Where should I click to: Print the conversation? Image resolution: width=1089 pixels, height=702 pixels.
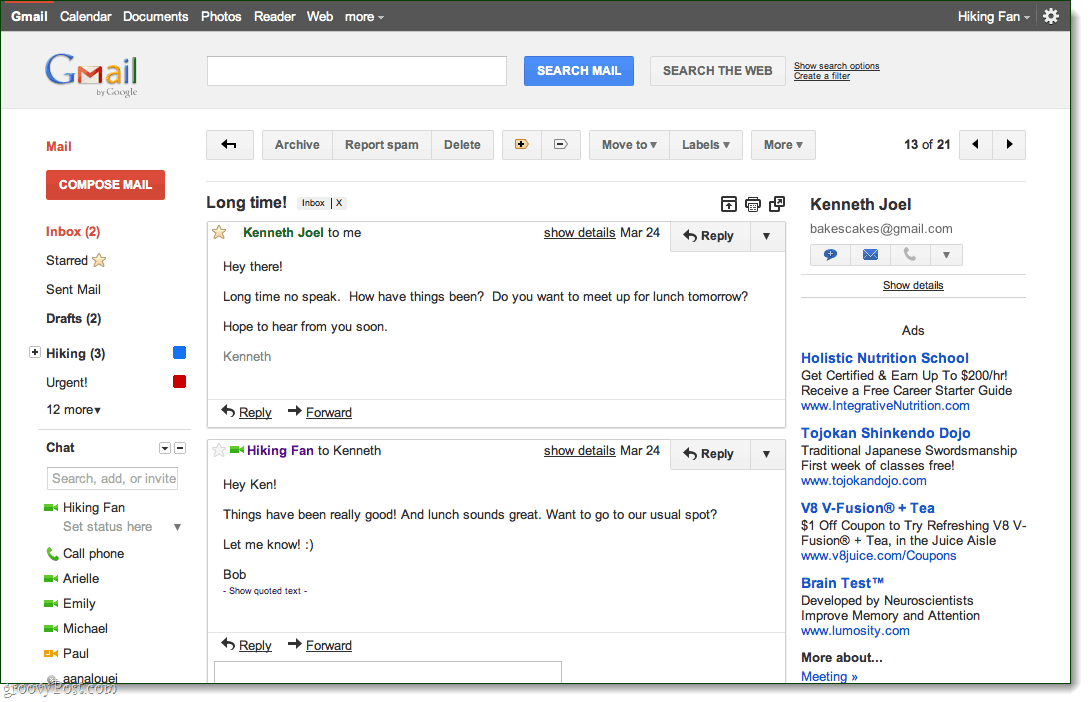[x=753, y=203]
